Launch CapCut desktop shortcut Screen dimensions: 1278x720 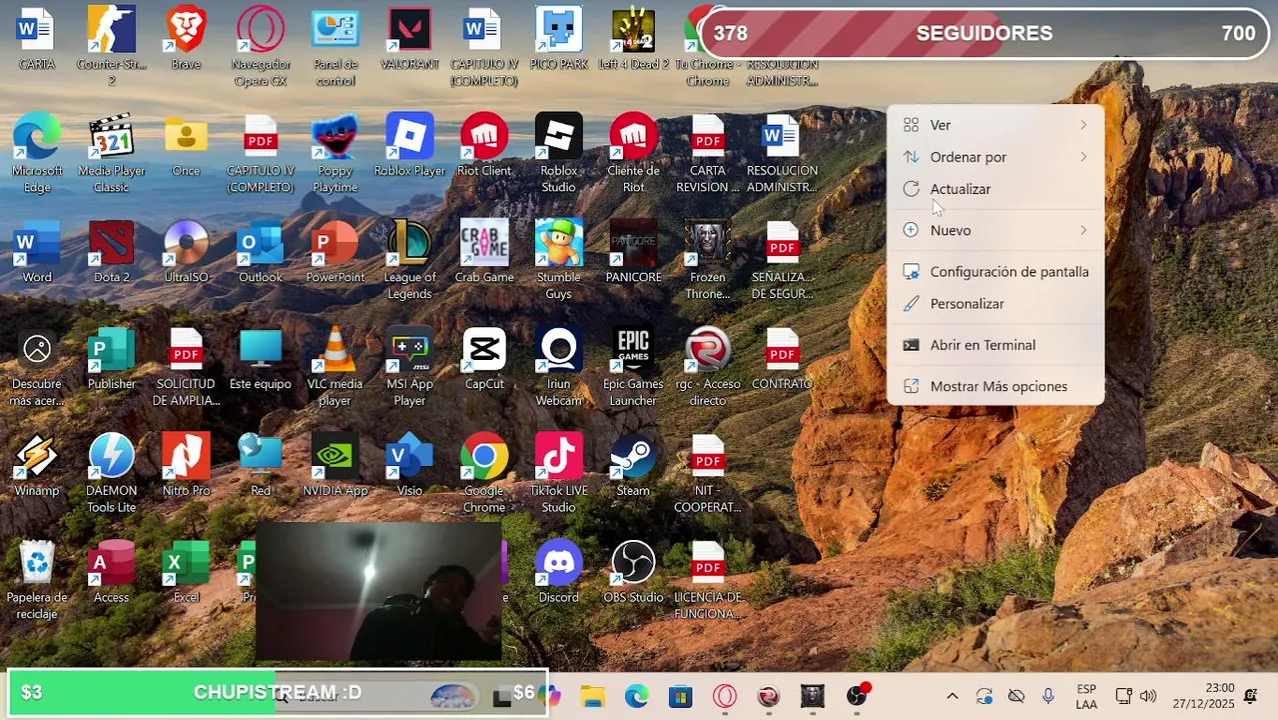pos(484,360)
